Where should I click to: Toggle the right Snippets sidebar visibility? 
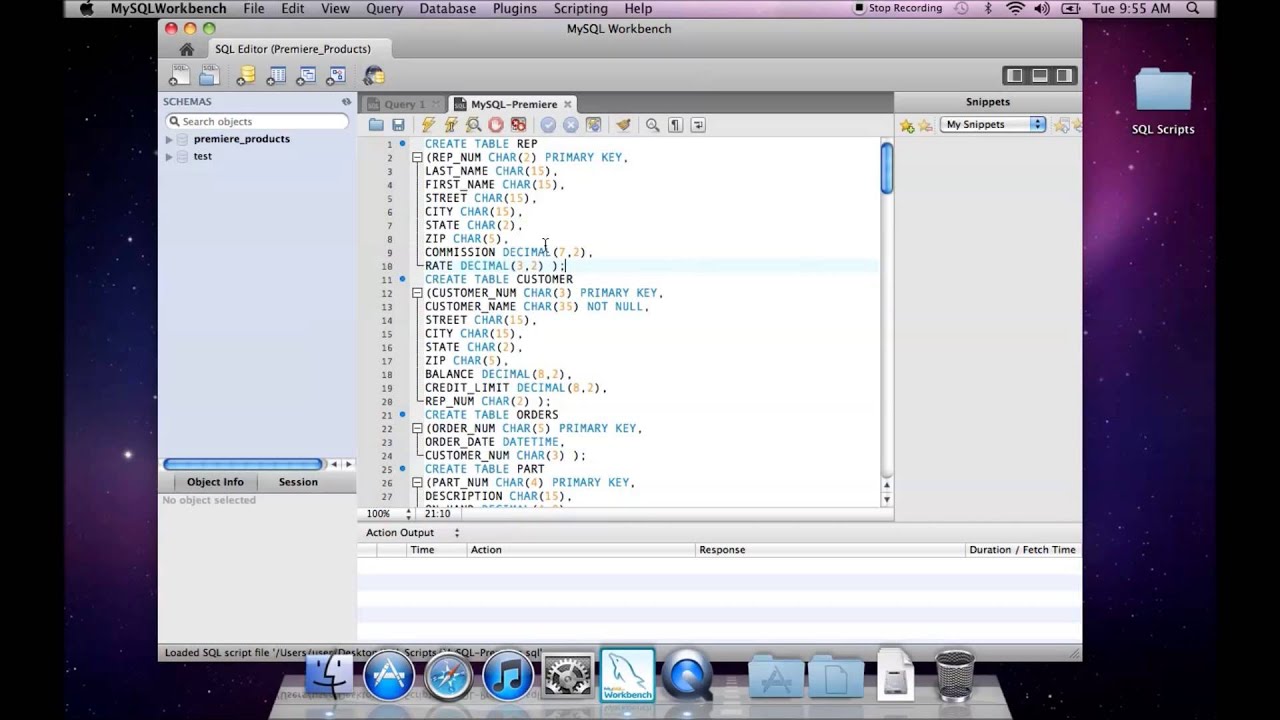pyautogui.click(x=1064, y=75)
